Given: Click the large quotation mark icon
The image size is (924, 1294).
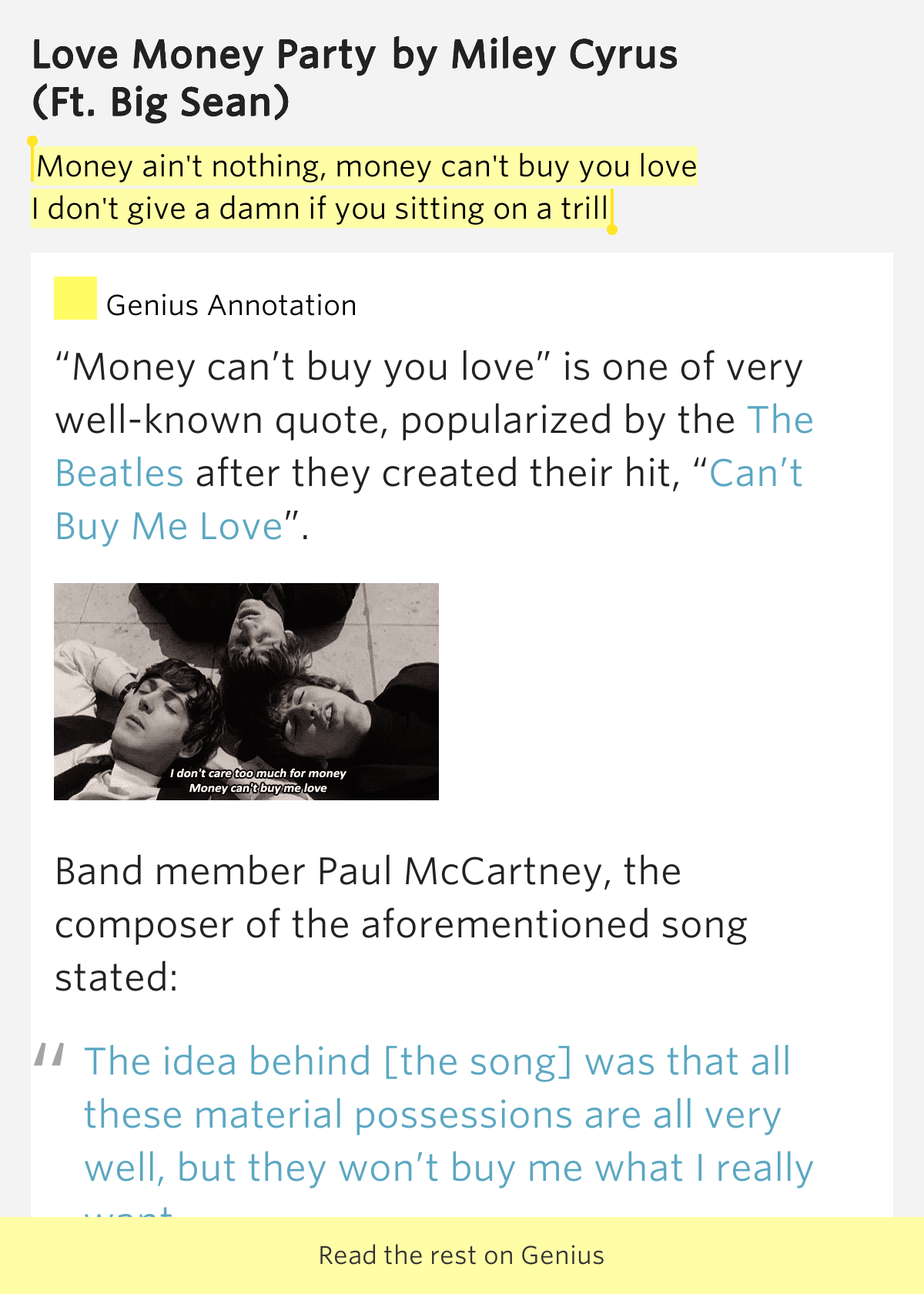Looking at the screenshot, I should tap(49, 1055).
